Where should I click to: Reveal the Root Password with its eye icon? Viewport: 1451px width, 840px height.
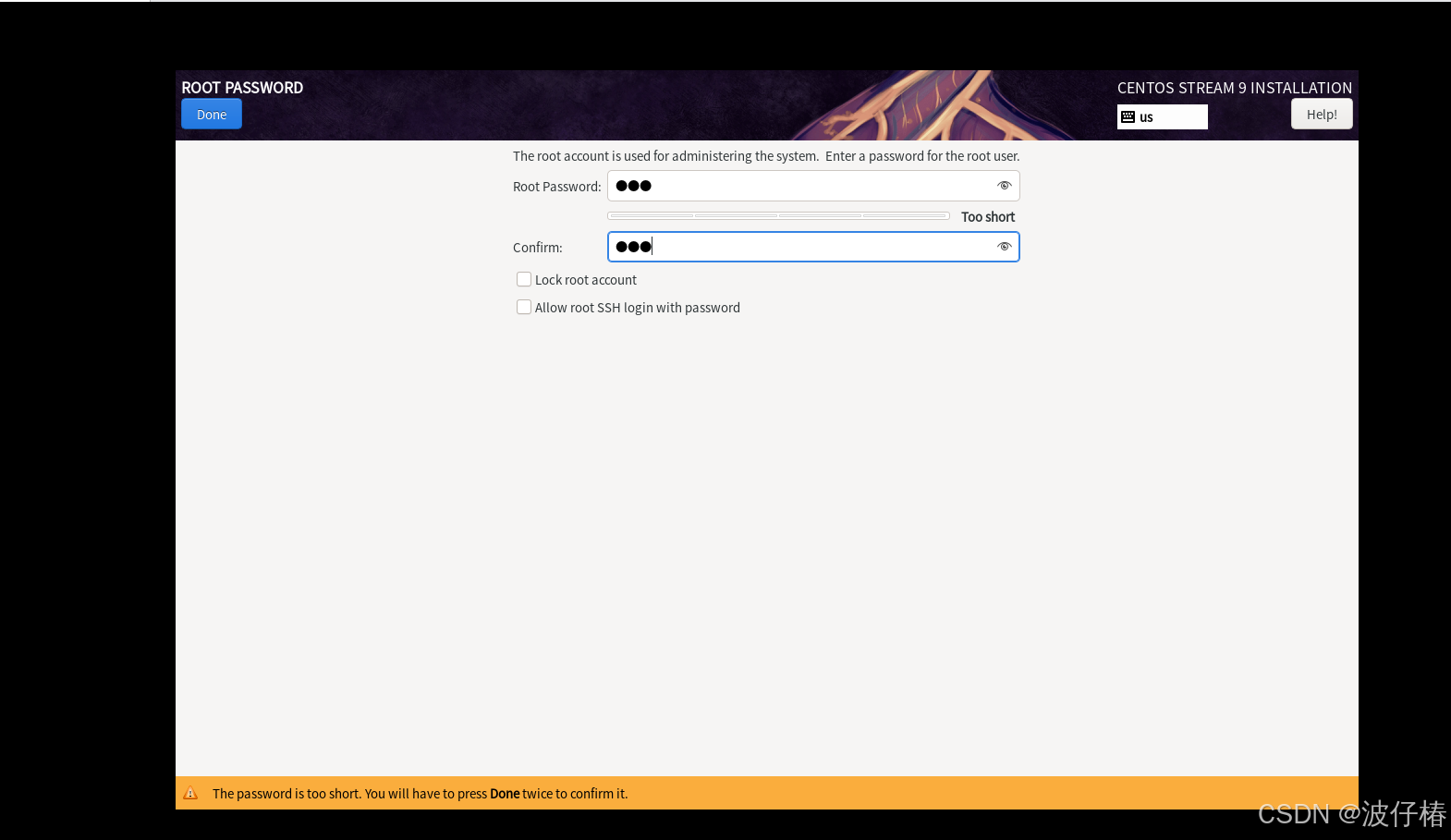pyautogui.click(x=1005, y=186)
